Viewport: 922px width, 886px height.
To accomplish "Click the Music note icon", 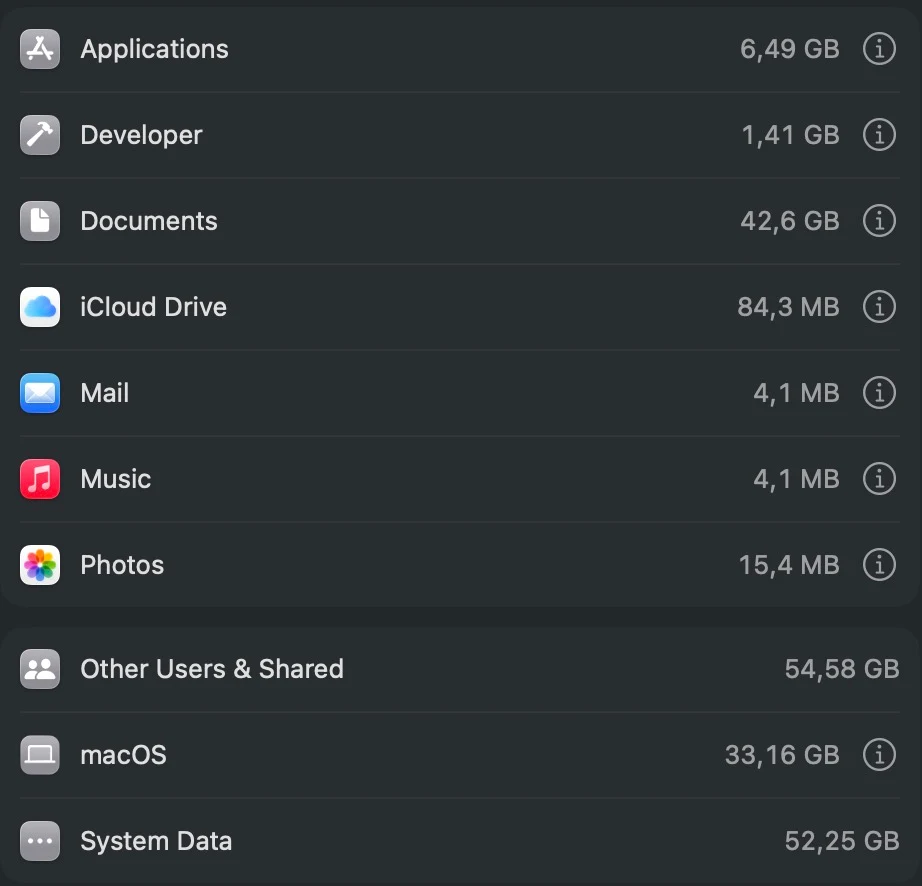I will [40, 479].
